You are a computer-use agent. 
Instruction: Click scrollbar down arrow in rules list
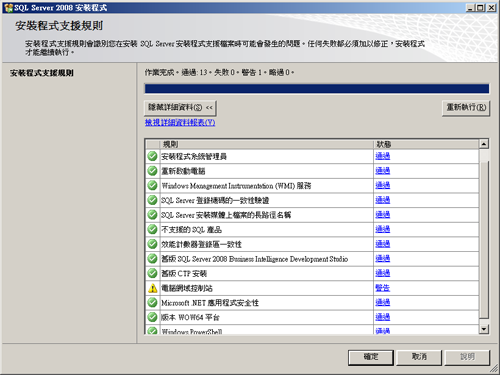(x=484, y=329)
